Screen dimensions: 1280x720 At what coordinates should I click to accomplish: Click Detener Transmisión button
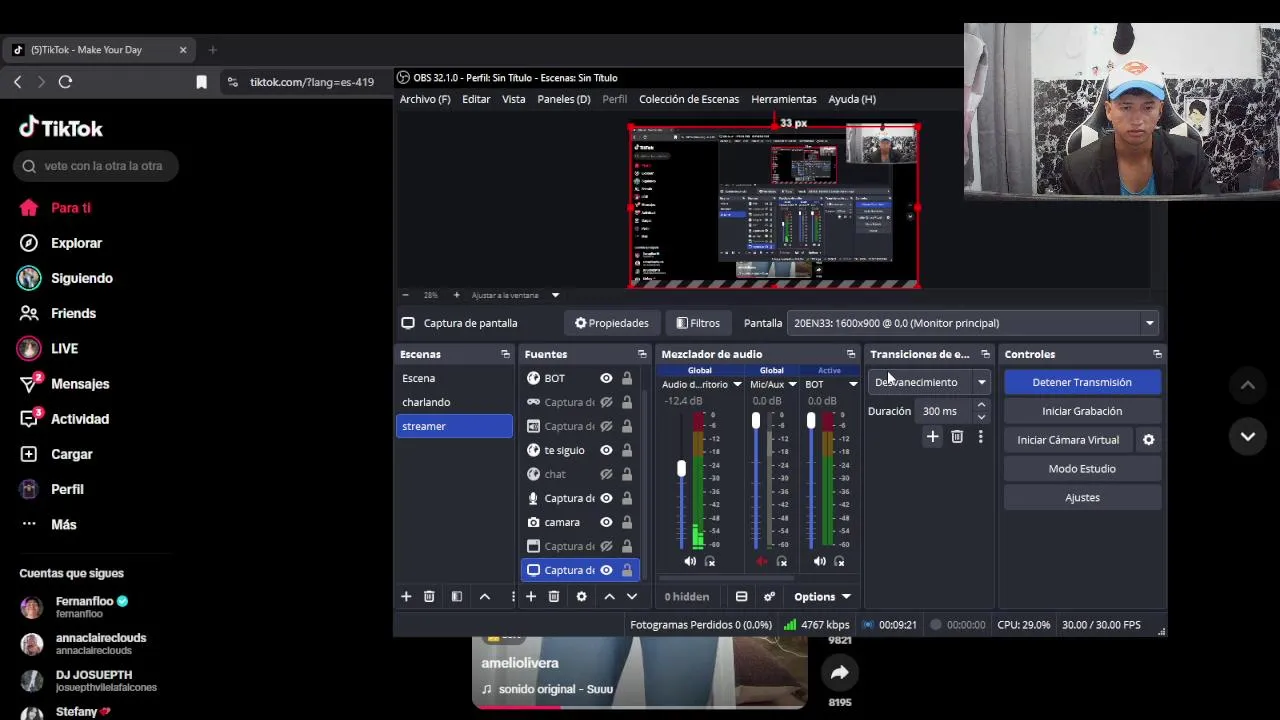coord(1082,382)
